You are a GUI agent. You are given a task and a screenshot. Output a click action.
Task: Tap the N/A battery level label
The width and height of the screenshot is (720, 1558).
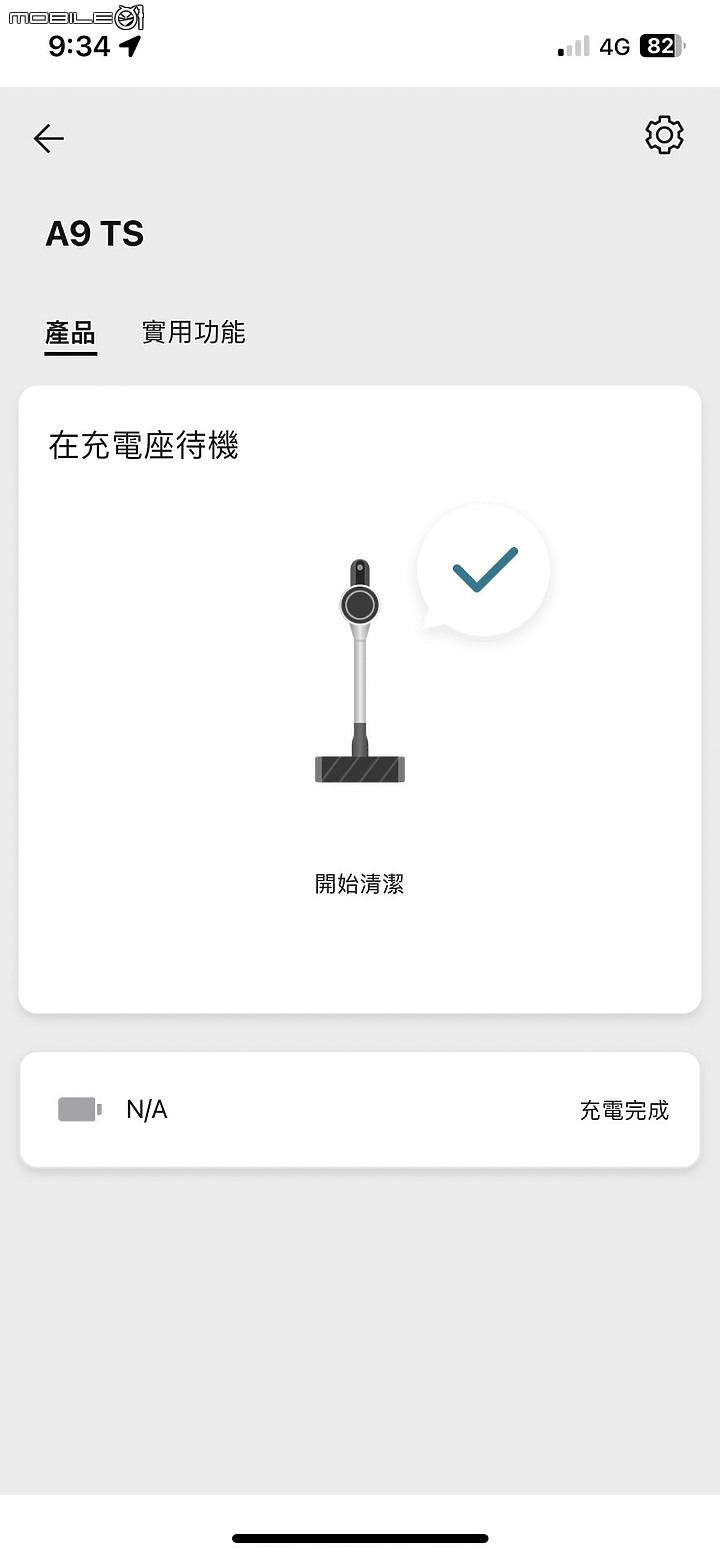pos(147,1109)
